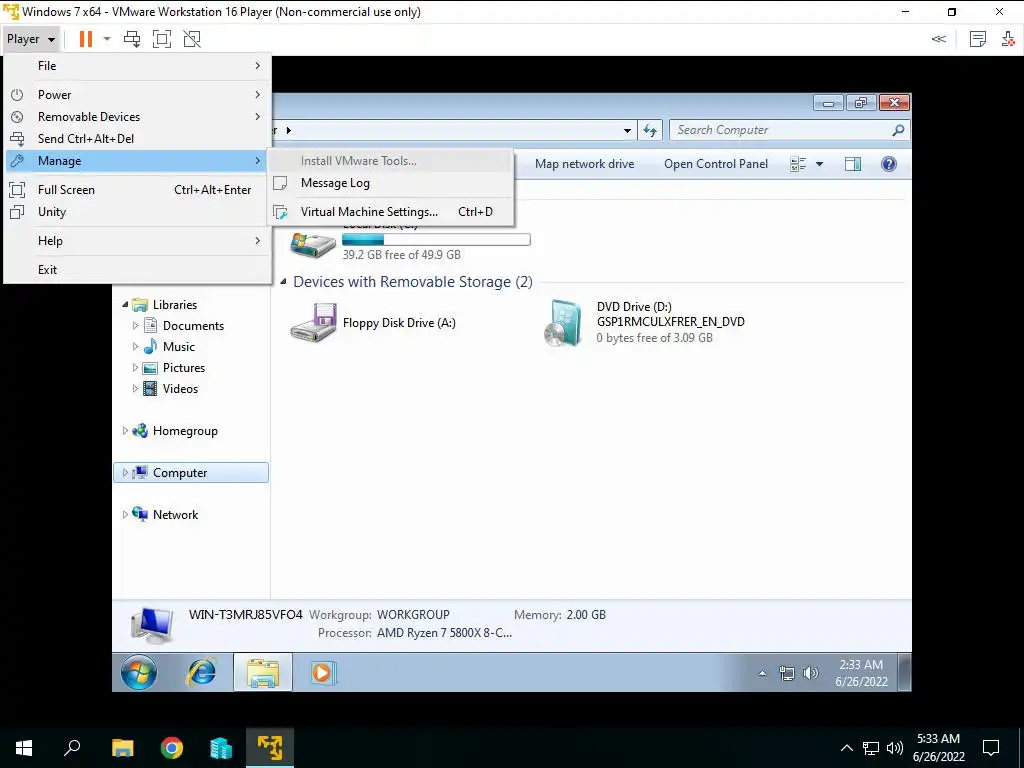The width and height of the screenshot is (1024, 768).
Task: Click VMware Player host taskbar icon
Action: (x=270, y=748)
